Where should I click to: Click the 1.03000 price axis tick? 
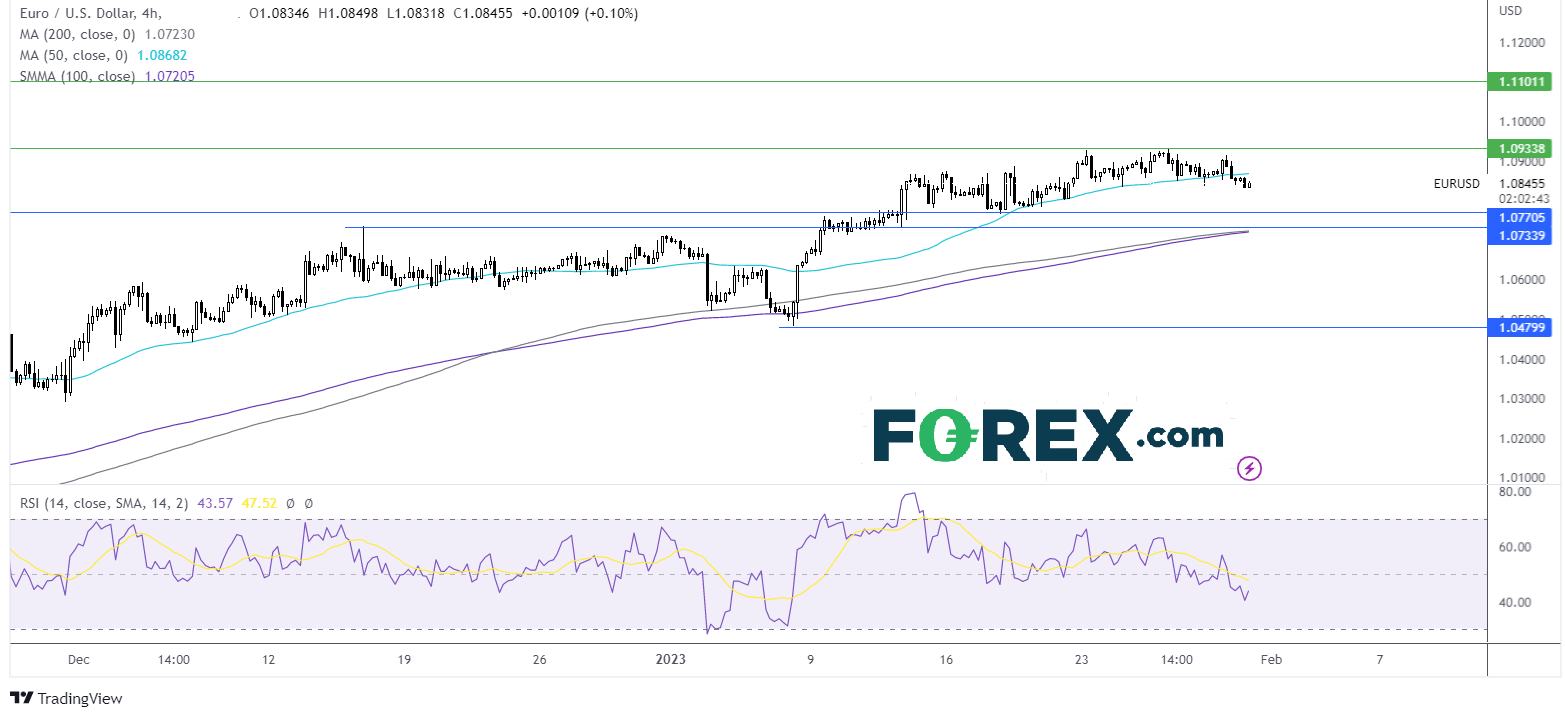click(1522, 399)
